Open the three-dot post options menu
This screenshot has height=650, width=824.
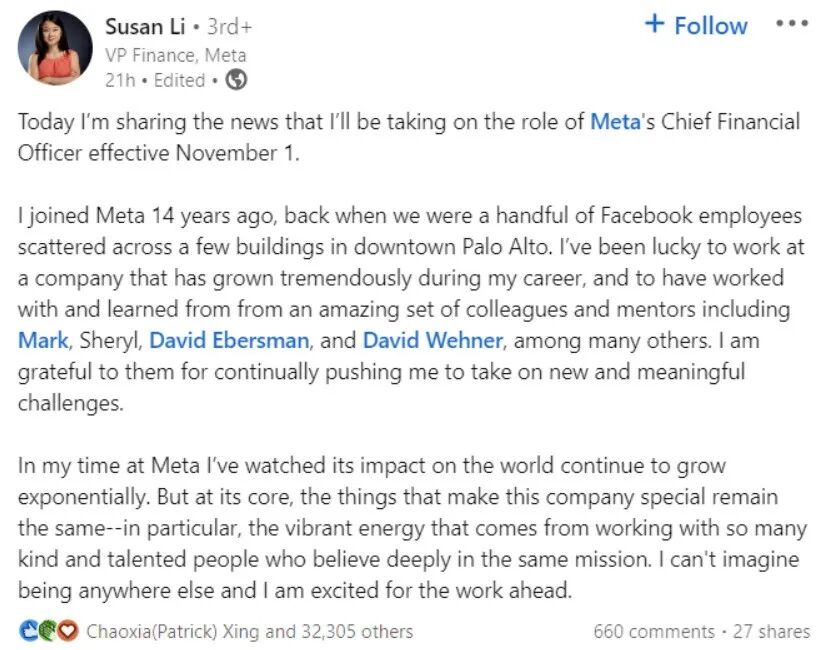tap(792, 24)
